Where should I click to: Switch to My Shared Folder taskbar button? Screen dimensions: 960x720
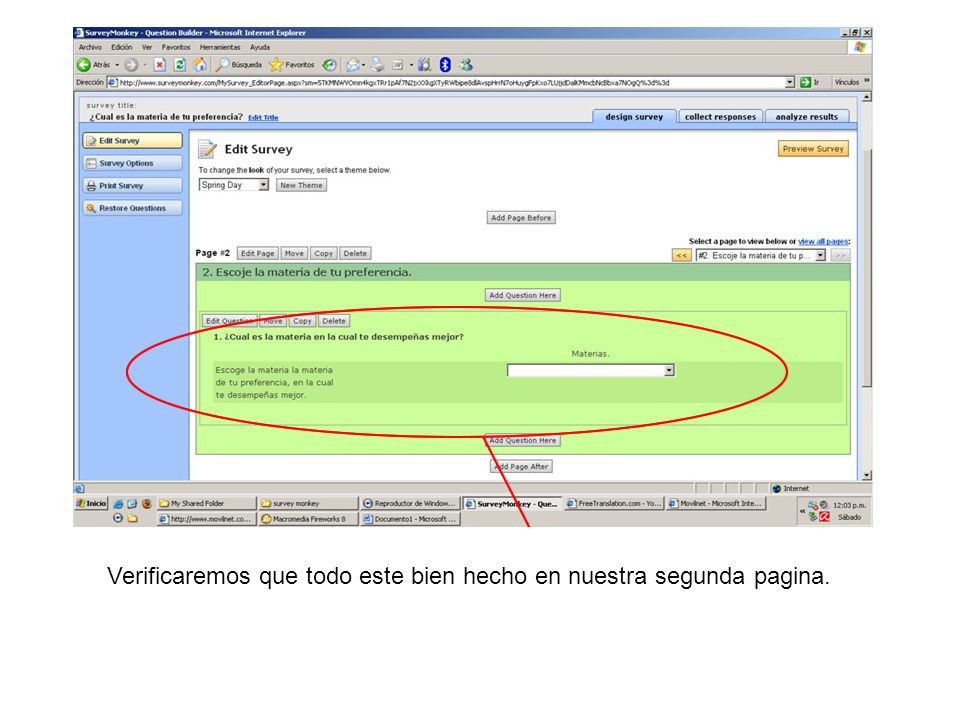tap(206, 503)
